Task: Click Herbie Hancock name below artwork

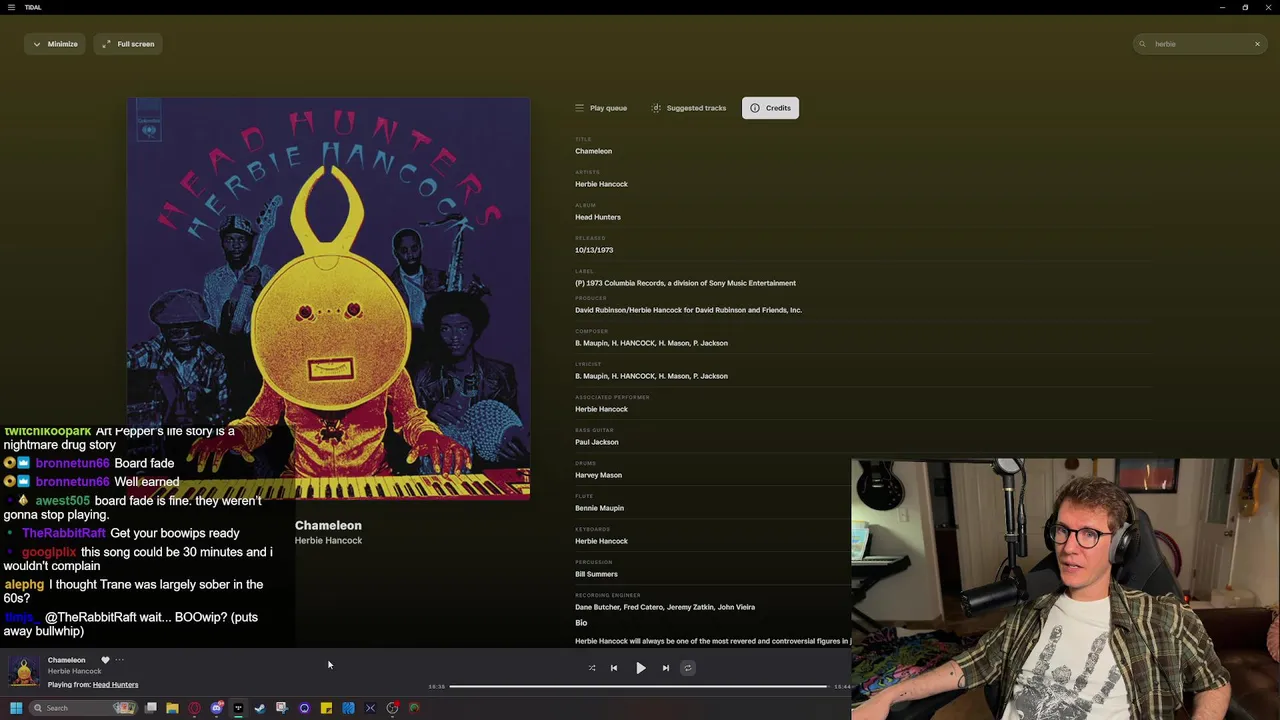Action: pyautogui.click(x=328, y=541)
